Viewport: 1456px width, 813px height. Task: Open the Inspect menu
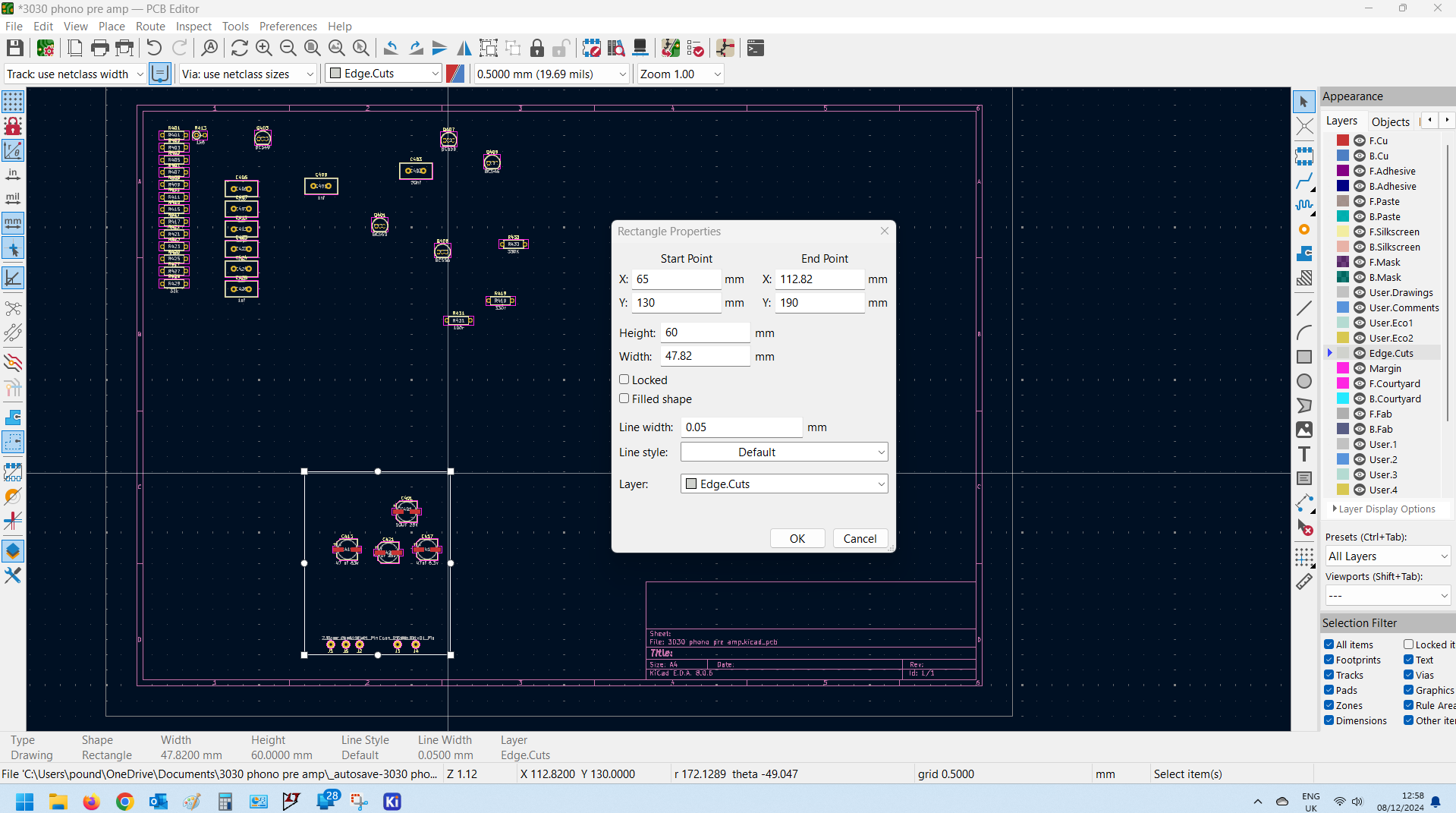[193, 27]
